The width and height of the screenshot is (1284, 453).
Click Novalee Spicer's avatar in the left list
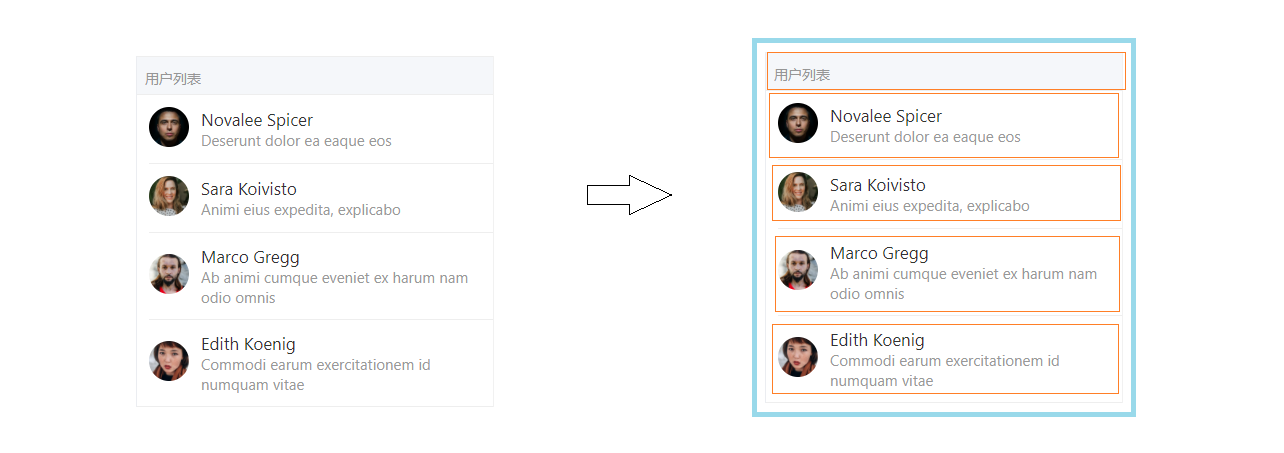point(169,127)
